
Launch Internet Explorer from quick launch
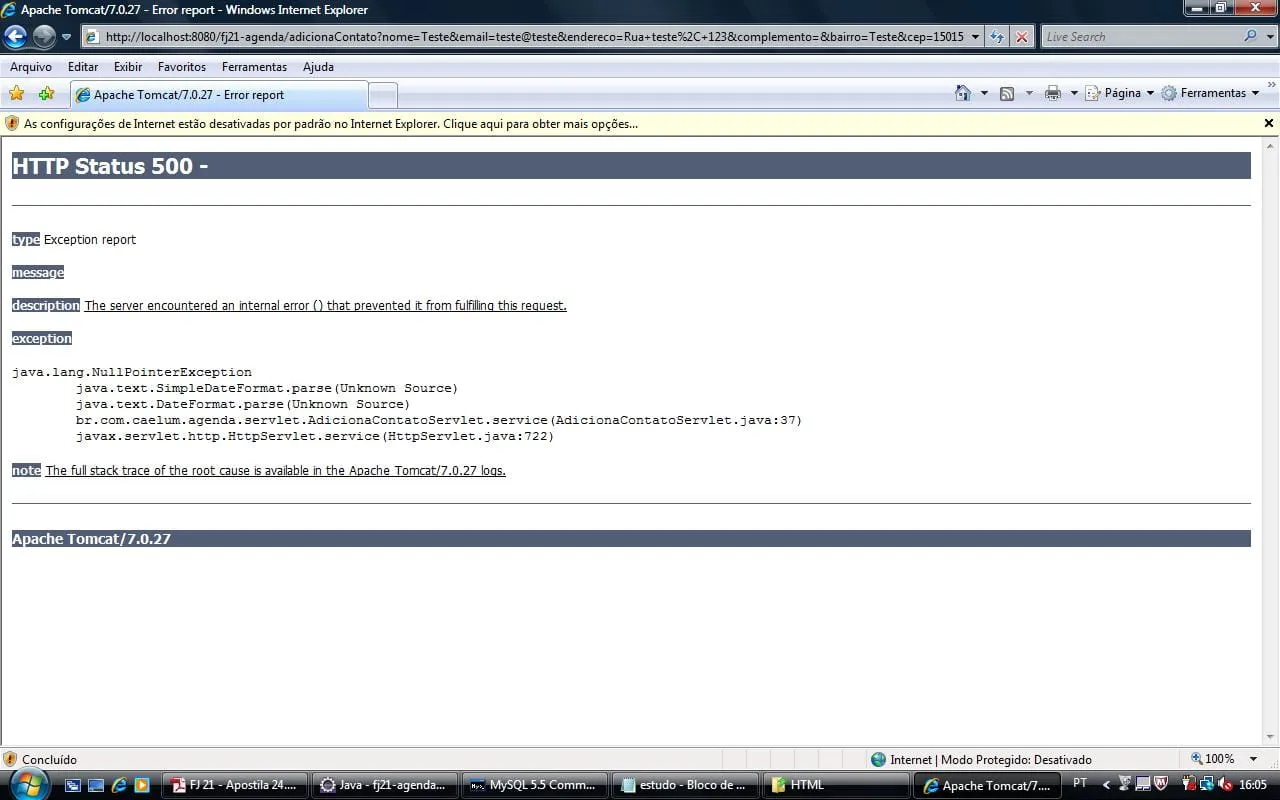click(119, 785)
